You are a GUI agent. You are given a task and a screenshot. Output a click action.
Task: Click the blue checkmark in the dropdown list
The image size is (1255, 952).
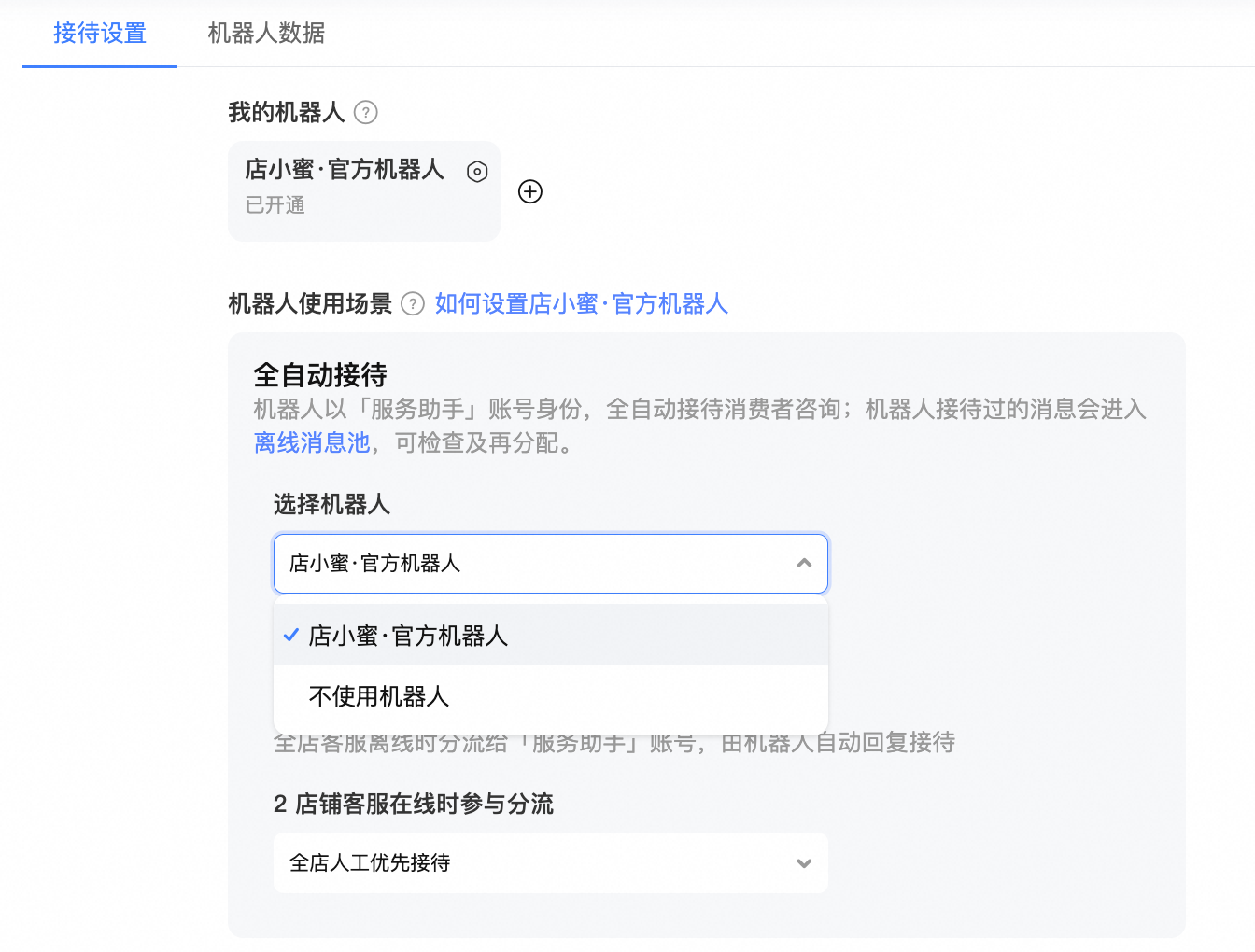coord(291,636)
